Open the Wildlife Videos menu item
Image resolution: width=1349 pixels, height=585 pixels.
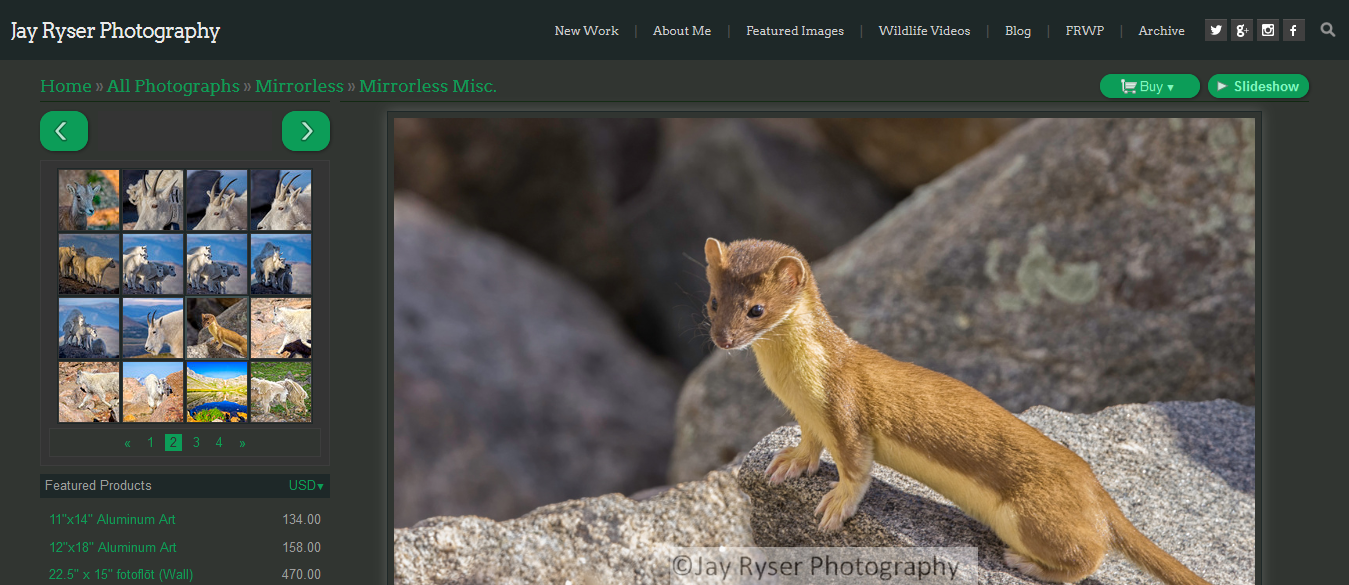[x=924, y=31]
